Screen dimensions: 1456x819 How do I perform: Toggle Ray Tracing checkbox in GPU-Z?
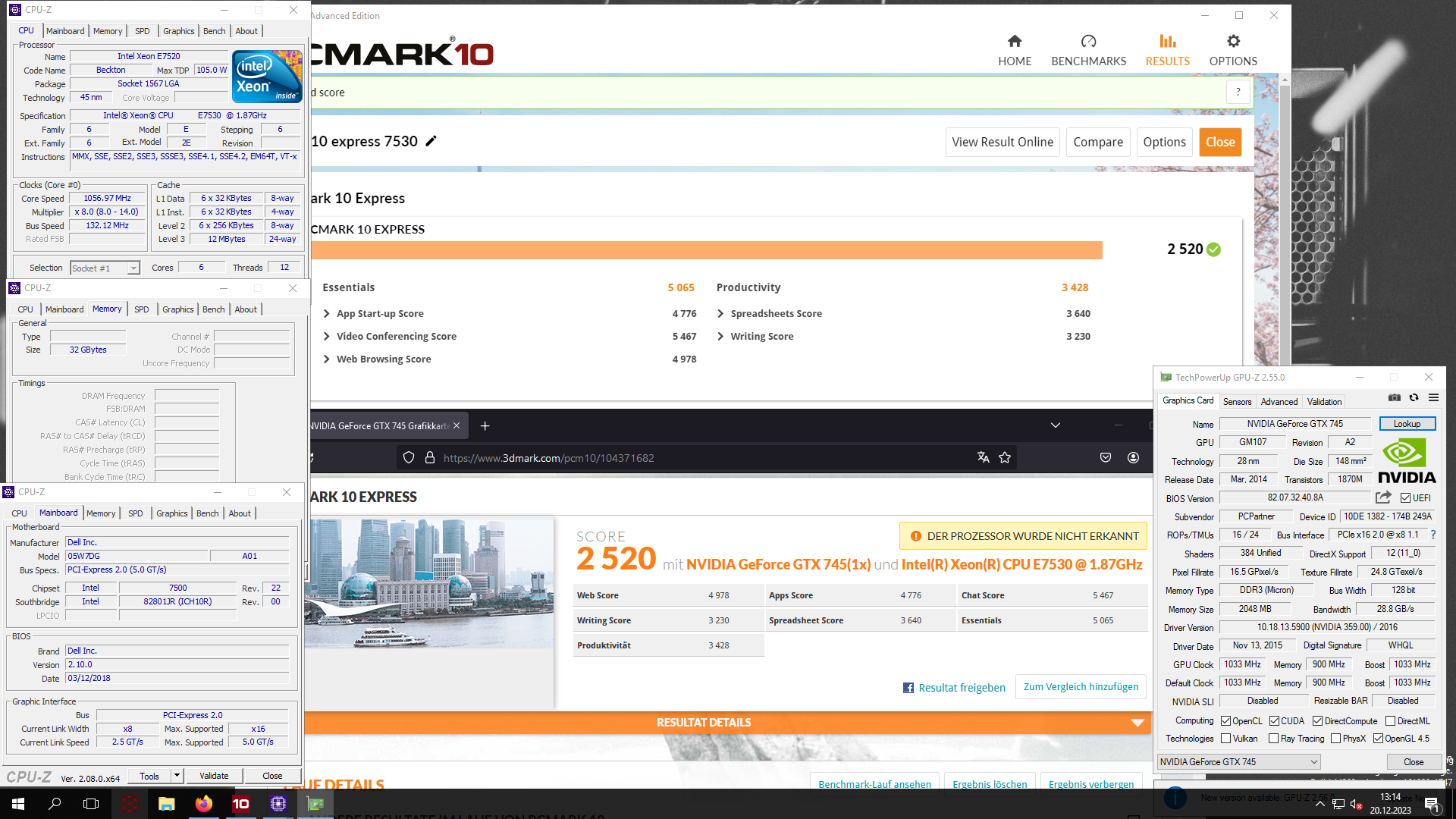tap(1274, 738)
